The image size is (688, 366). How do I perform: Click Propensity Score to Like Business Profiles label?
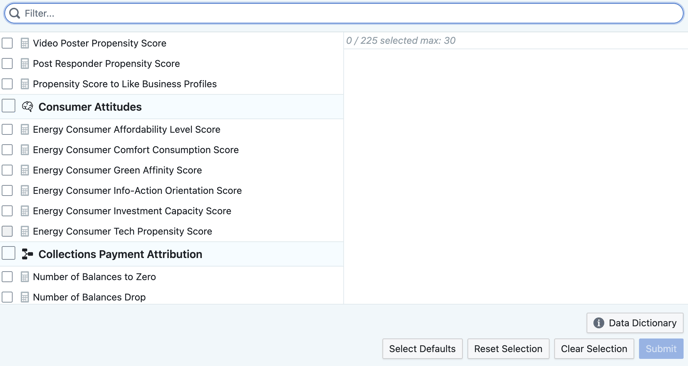point(125,84)
